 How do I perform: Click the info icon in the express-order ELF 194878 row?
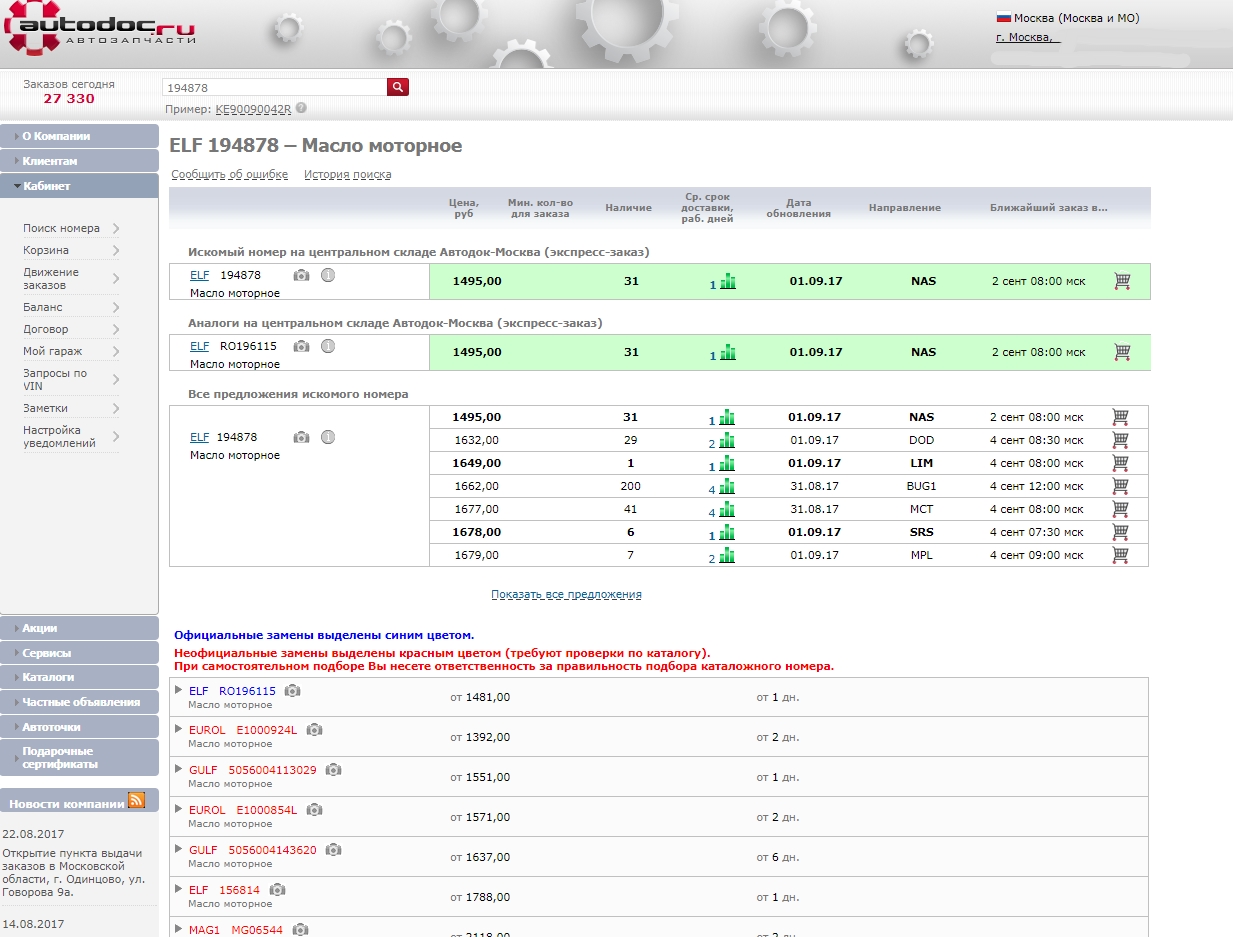click(327, 275)
